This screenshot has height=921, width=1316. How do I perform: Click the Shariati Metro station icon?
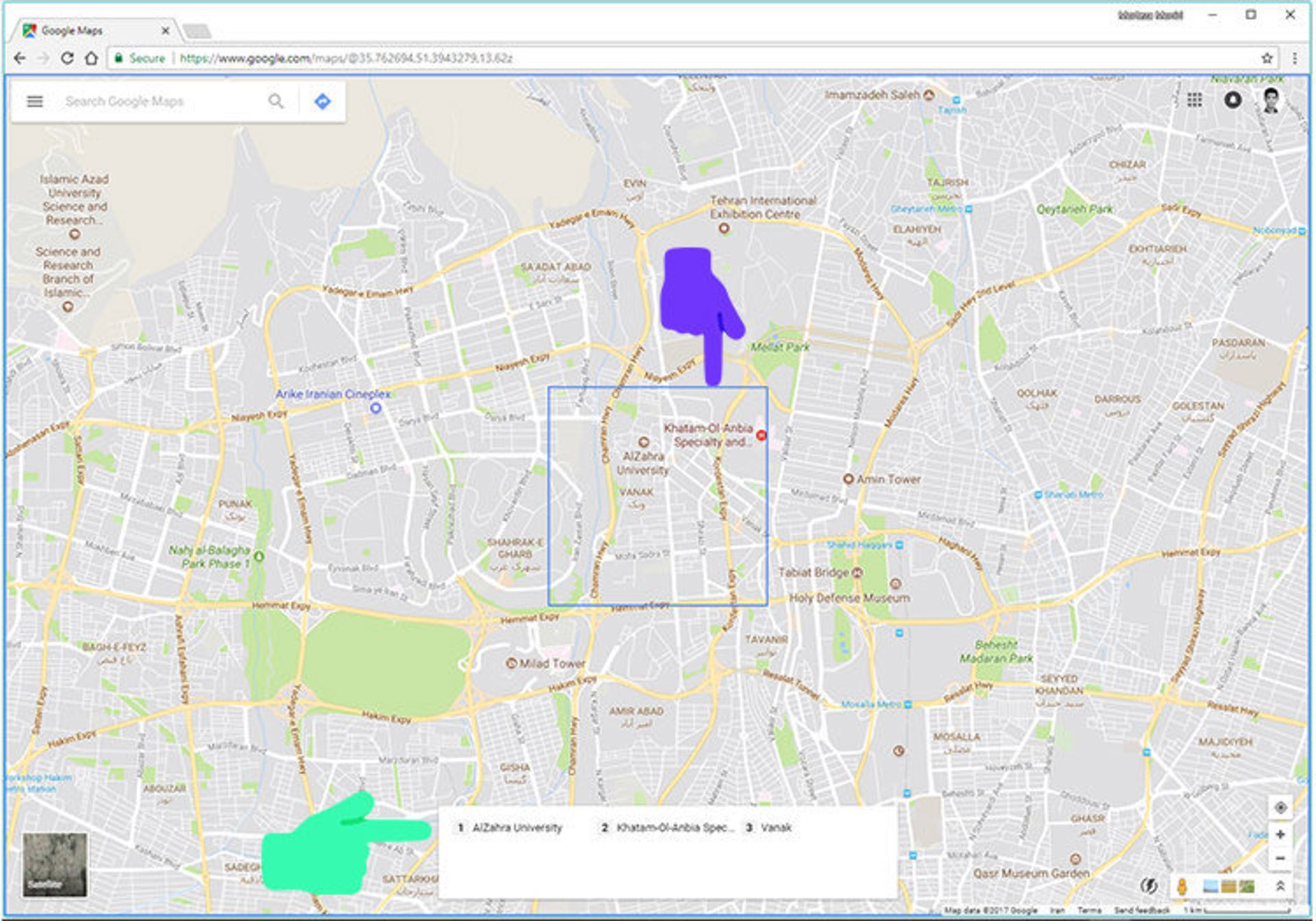[1038, 495]
